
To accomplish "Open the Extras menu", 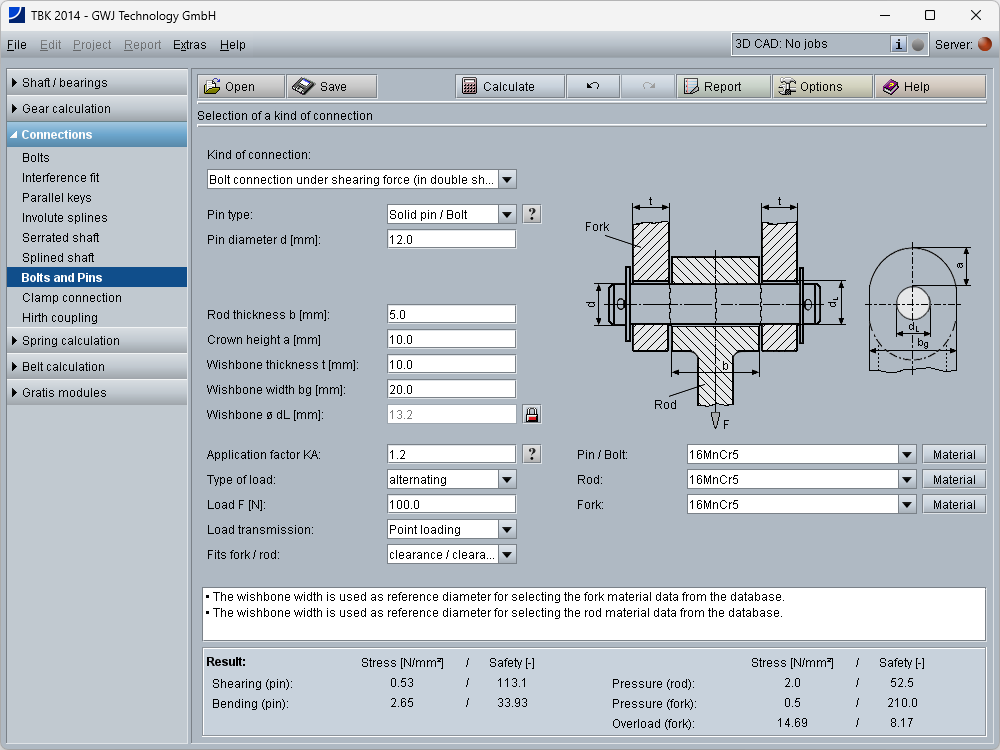I will click(189, 45).
